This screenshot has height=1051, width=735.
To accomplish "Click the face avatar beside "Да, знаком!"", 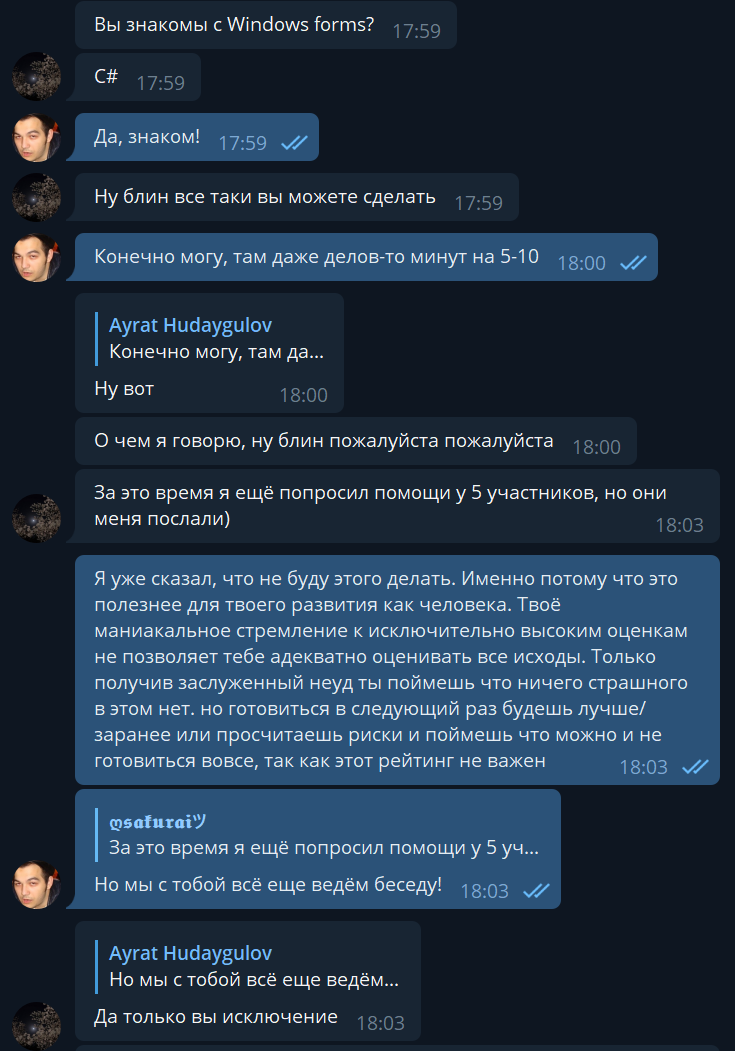I will click(x=37, y=137).
